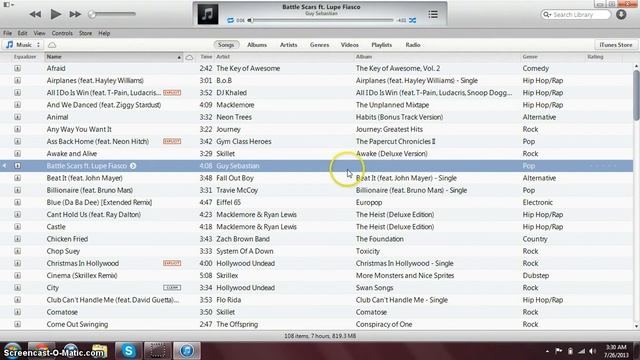Click the Search Library field

576,15
